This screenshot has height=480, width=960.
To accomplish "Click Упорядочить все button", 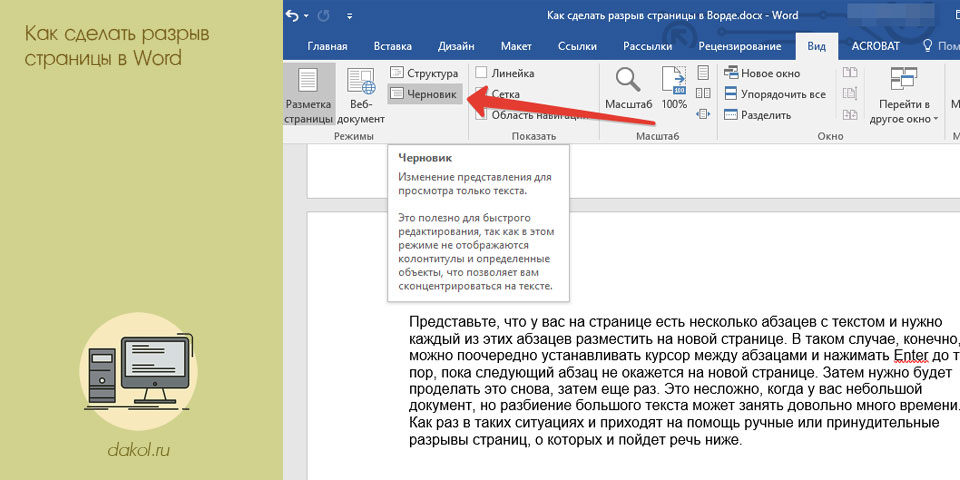I will point(774,94).
